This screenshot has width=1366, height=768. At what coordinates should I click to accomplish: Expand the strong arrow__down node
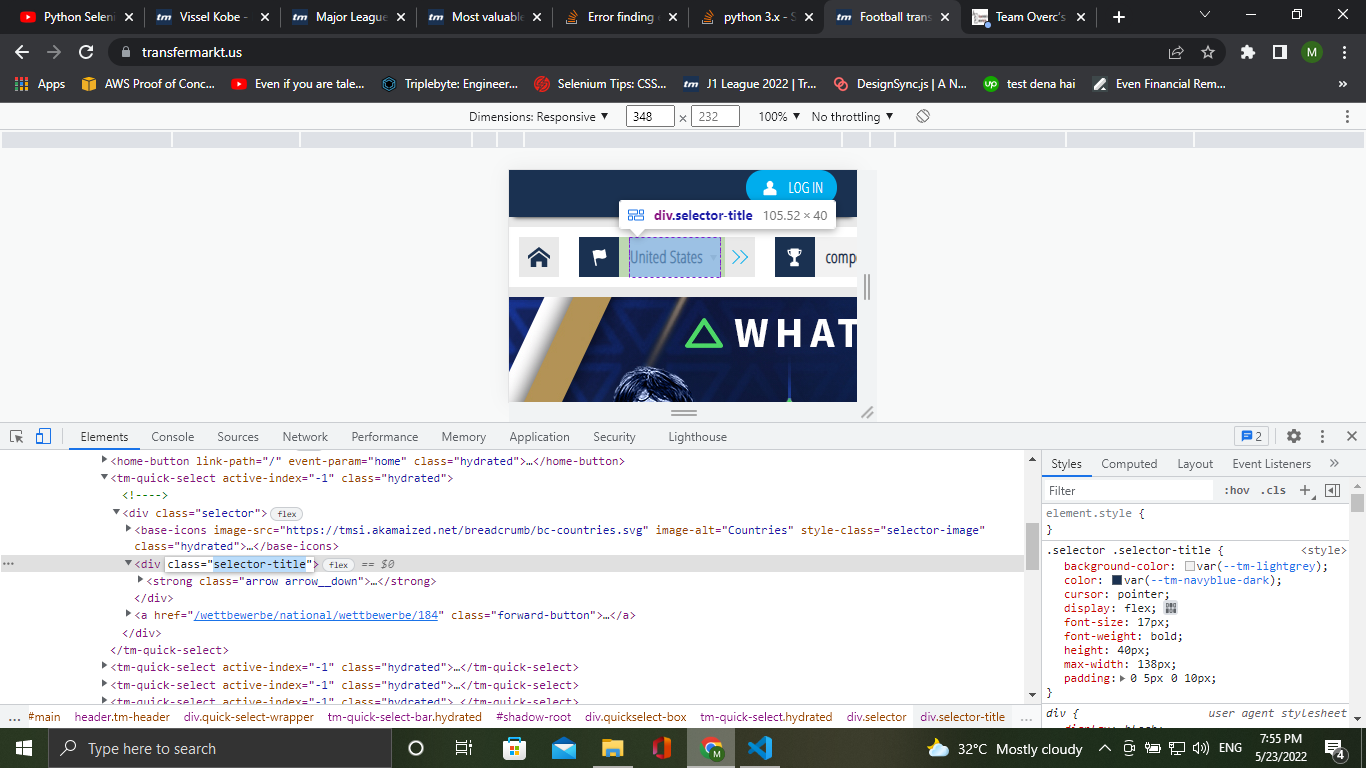click(x=140, y=580)
